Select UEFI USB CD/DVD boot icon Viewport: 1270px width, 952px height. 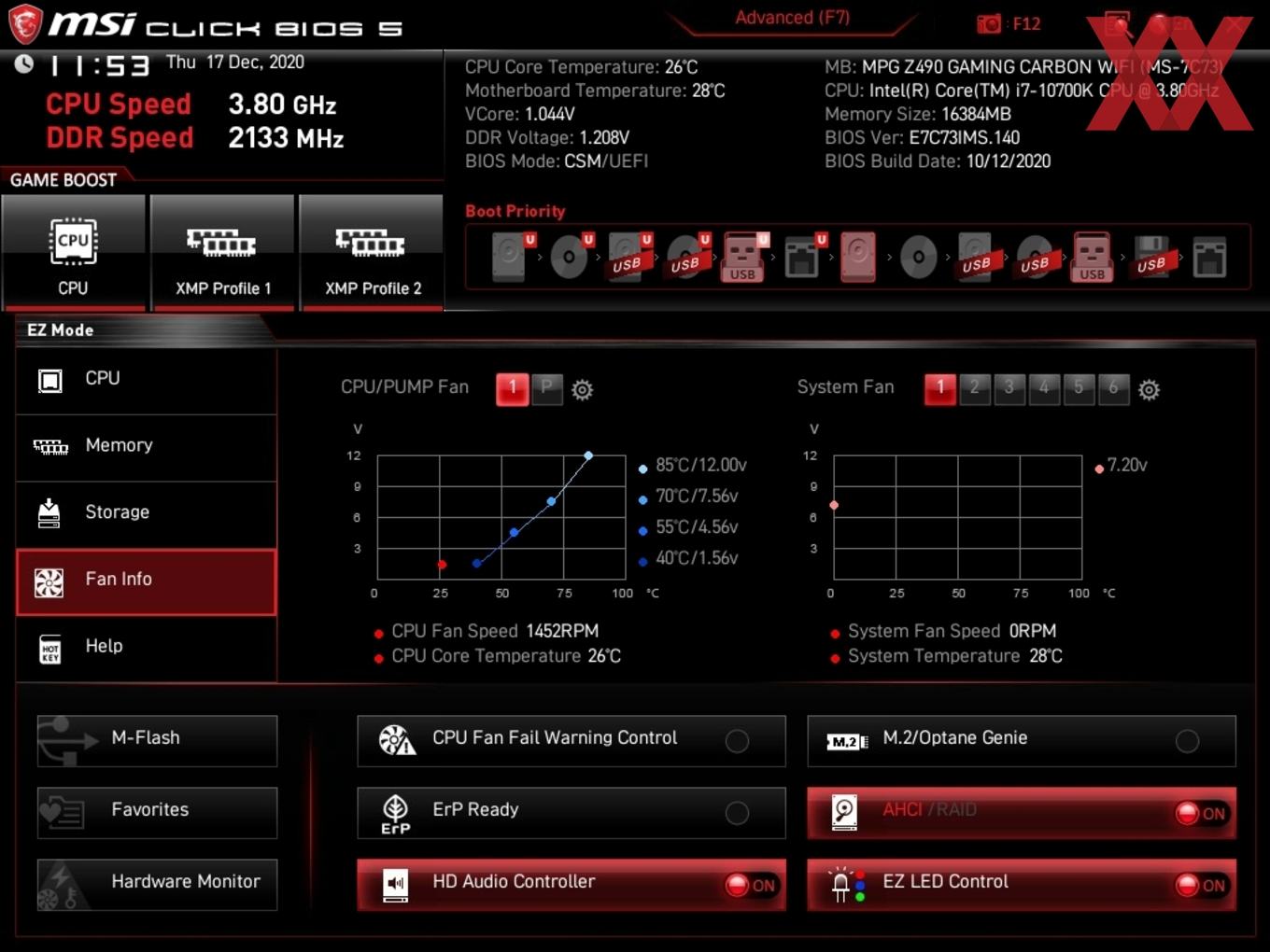688,257
